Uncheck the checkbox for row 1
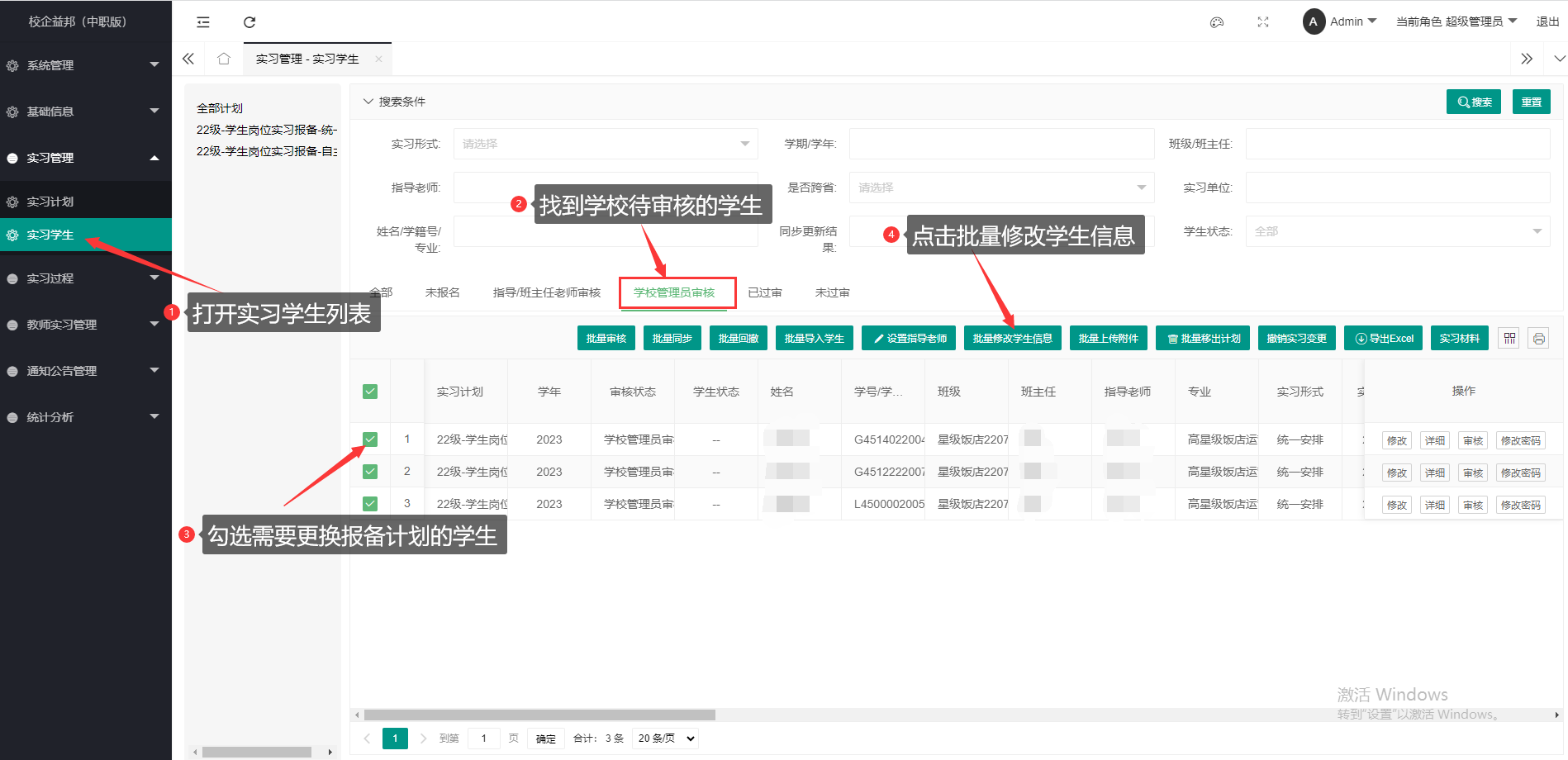The width and height of the screenshot is (1568, 760). click(370, 439)
